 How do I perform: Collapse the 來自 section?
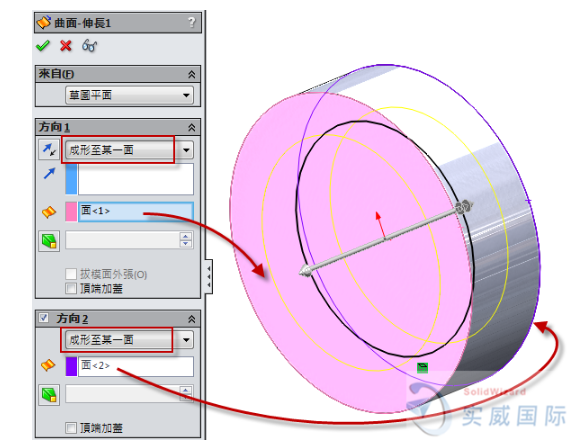tap(191, 74)
